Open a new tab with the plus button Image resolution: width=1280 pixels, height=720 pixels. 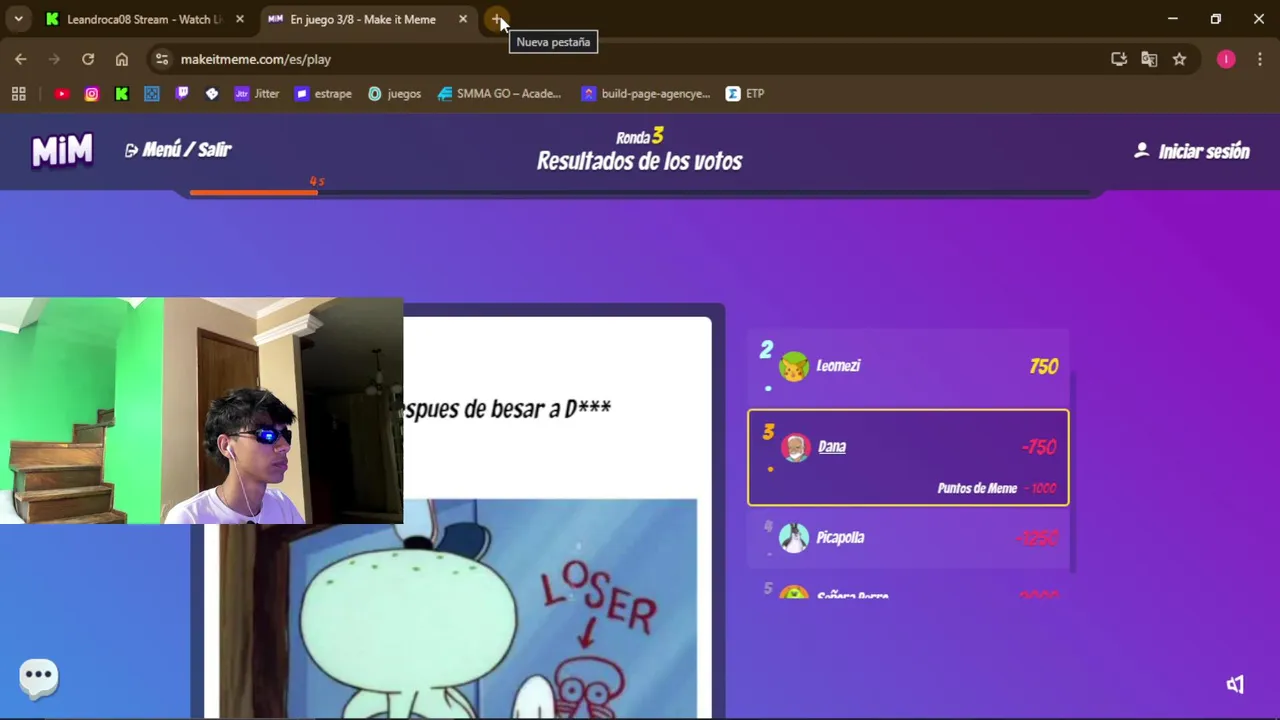pos(497,19)
